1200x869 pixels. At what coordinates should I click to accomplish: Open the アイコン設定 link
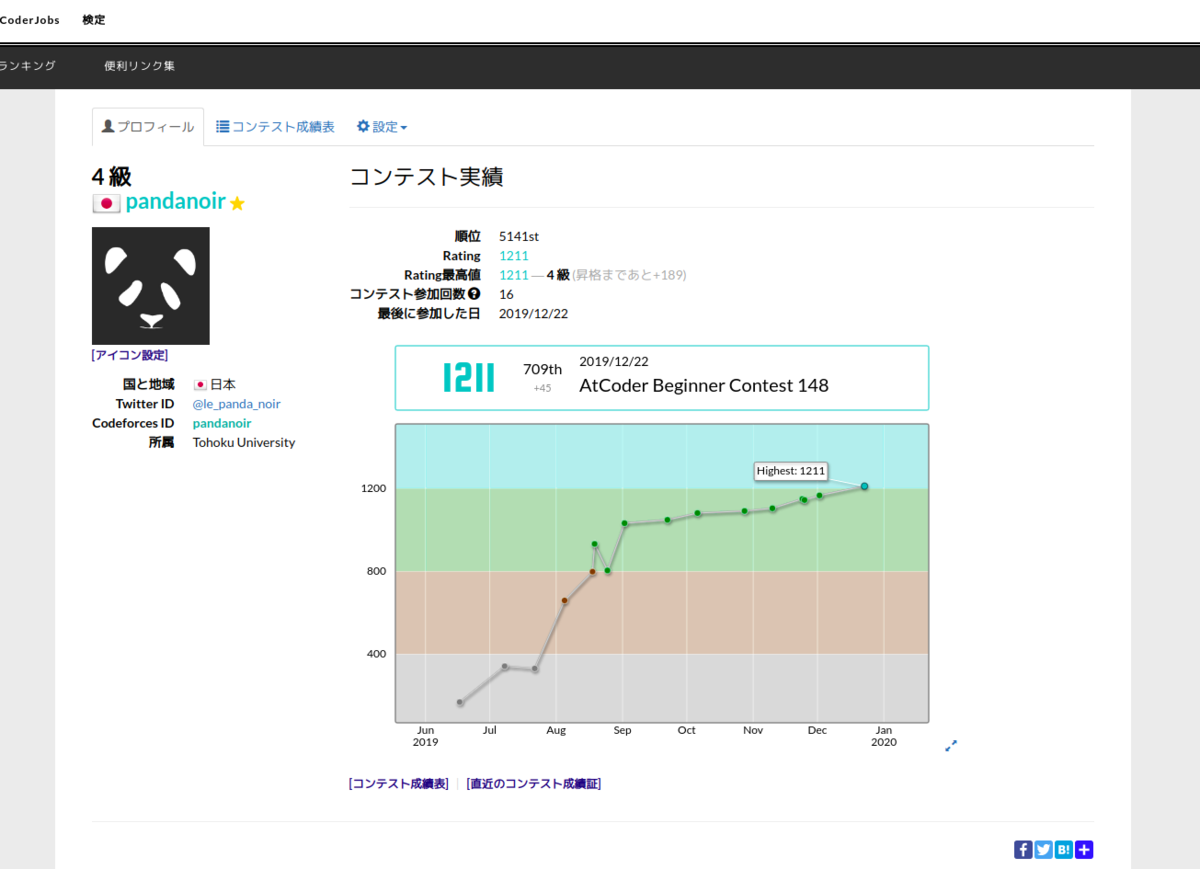129,354
